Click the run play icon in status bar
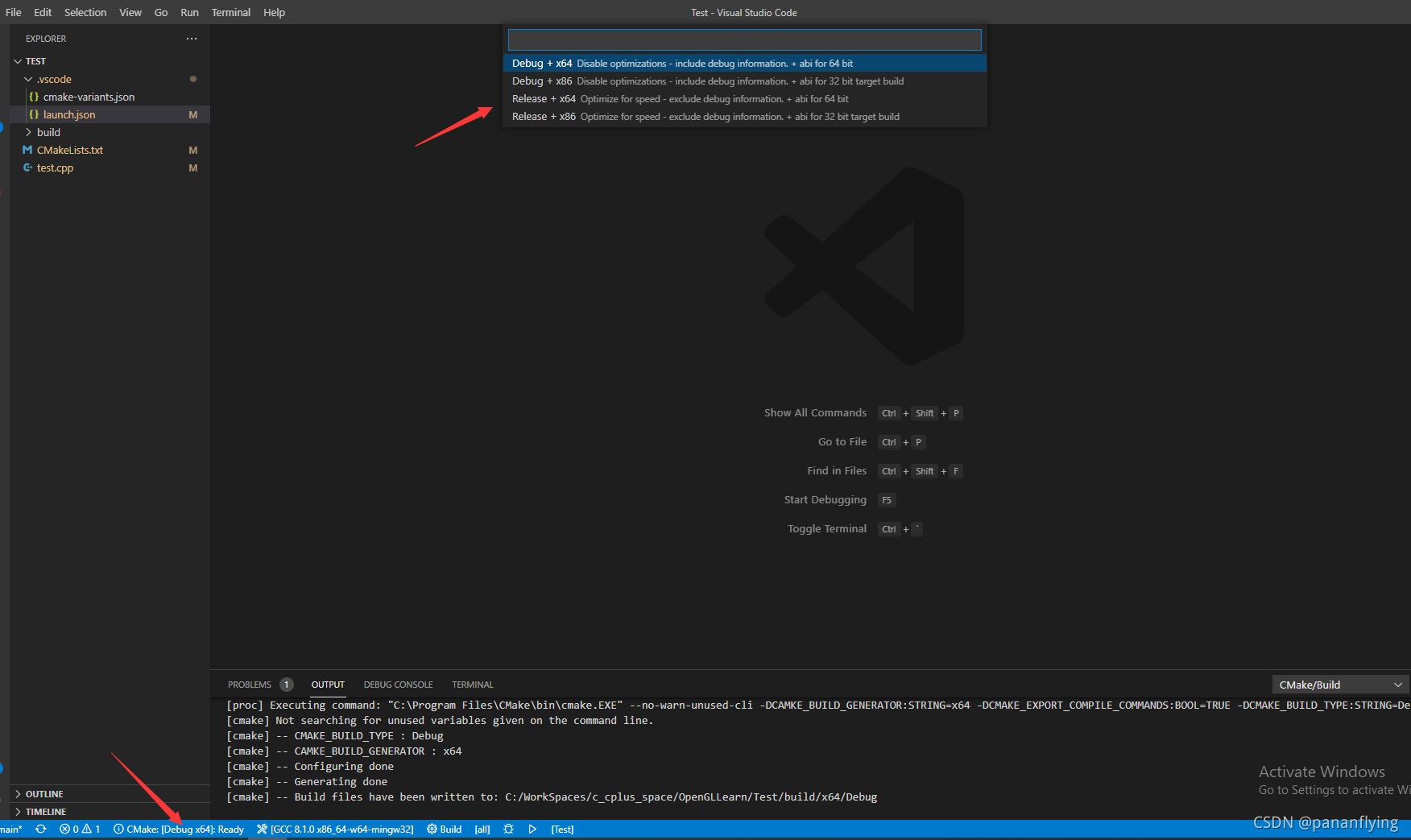 coord(532,829)
